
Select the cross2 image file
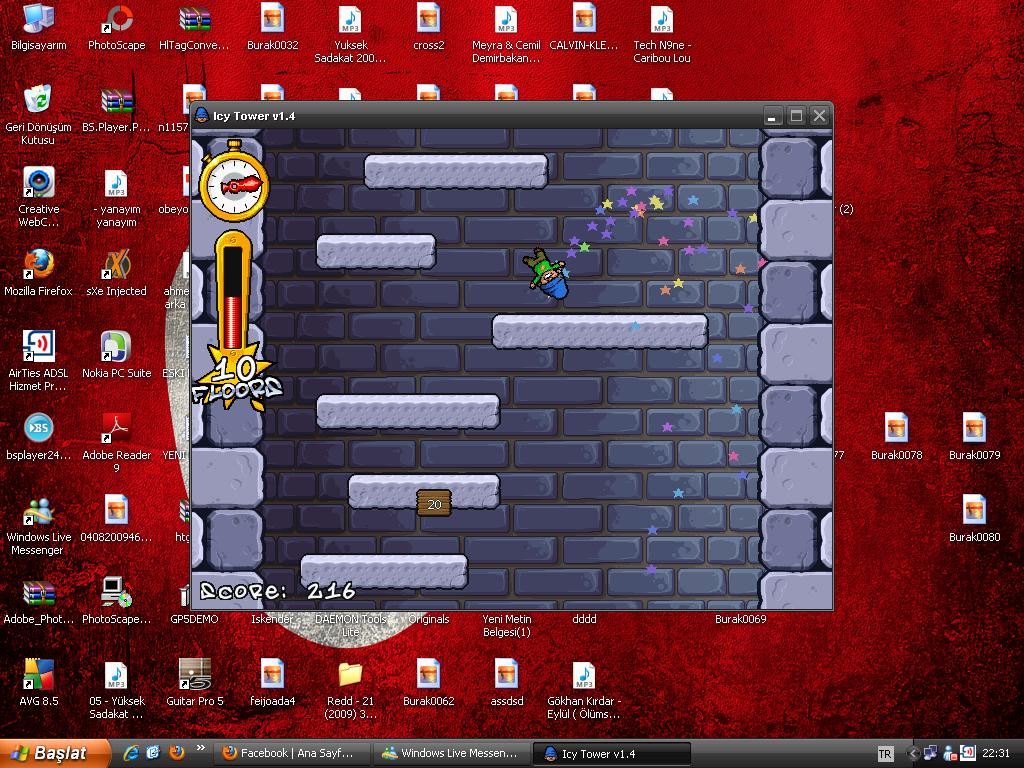tap(428, 27)
